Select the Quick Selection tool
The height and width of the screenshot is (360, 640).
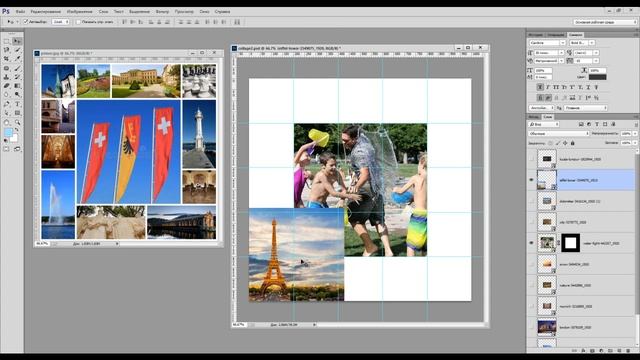tap(17, 50)
